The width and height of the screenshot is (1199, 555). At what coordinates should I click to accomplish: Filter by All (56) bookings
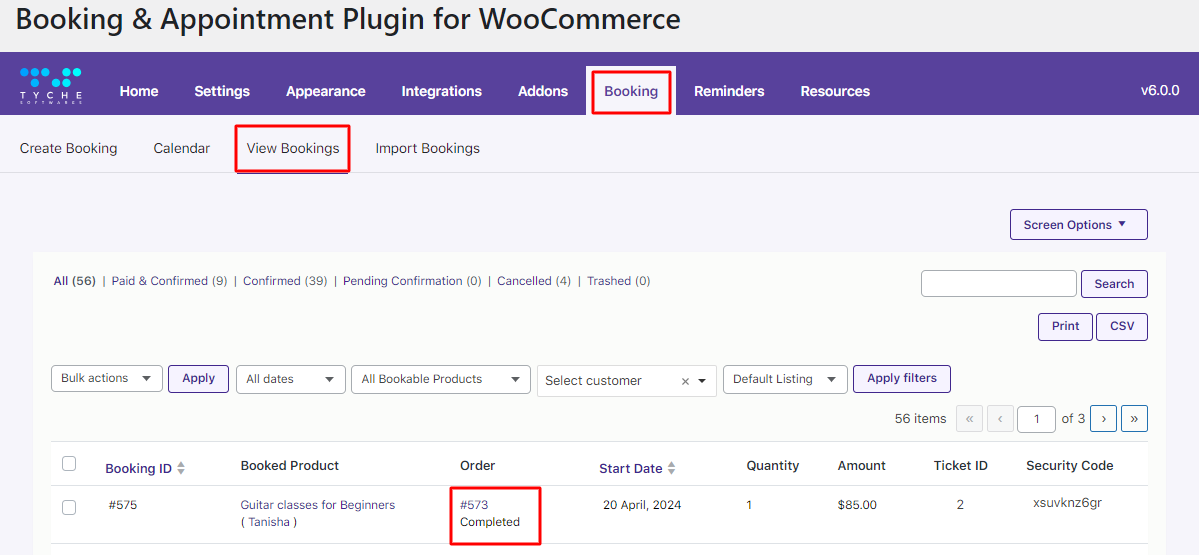[74, 281]
